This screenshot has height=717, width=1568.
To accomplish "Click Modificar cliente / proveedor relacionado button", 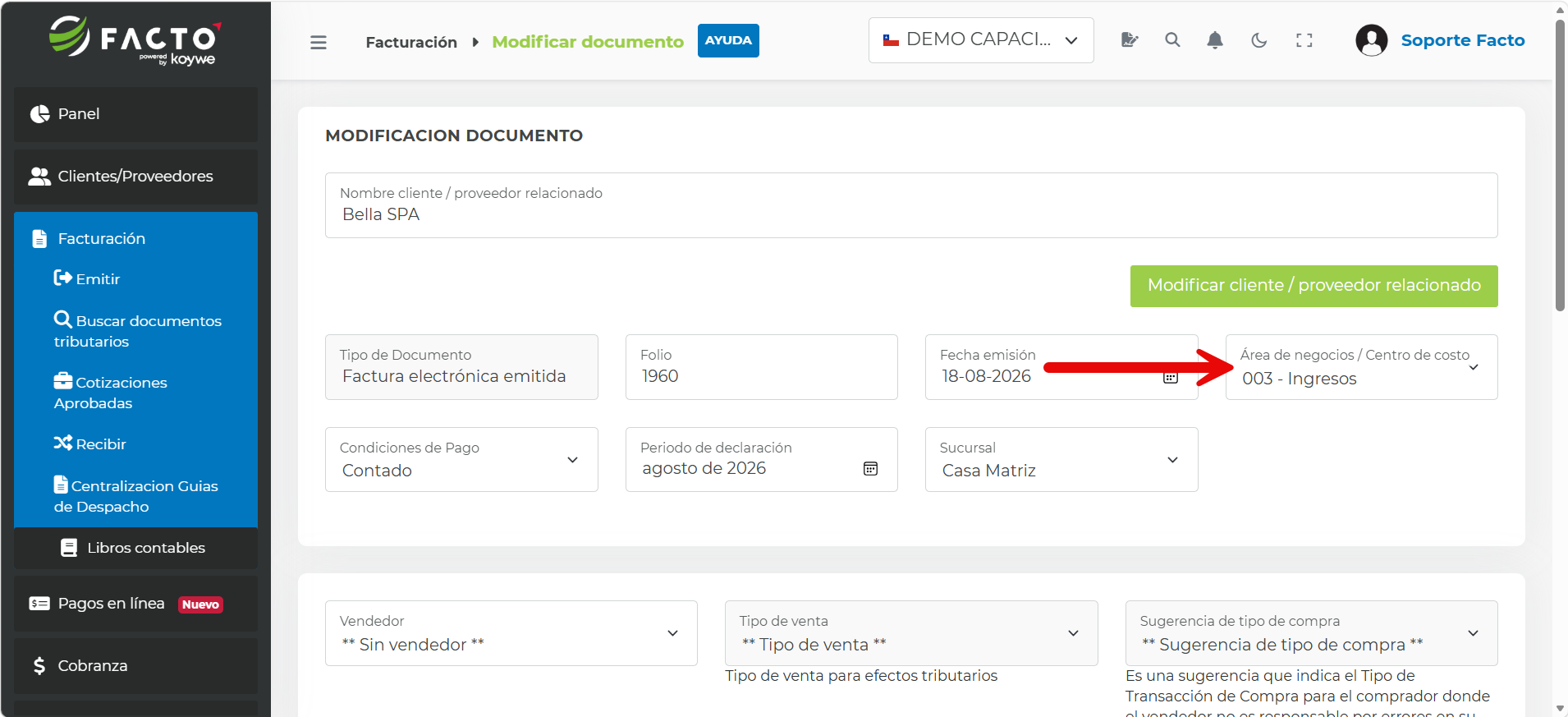I will coord(1314,286).
